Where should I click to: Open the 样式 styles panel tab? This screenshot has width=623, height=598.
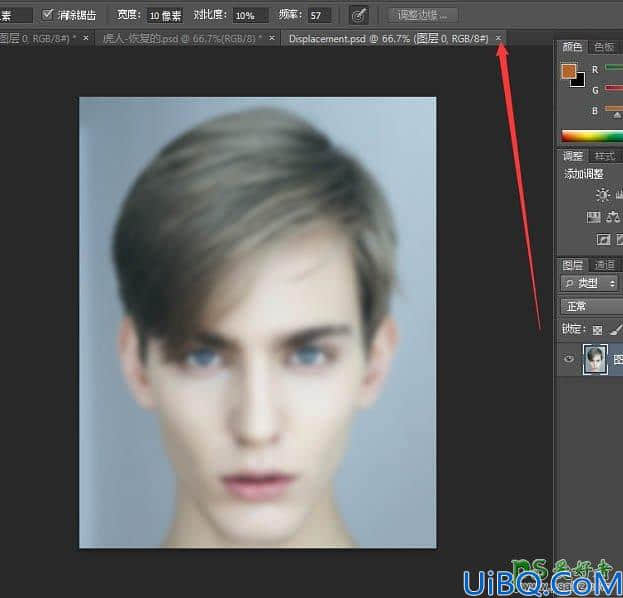click(x=604, y=156)
